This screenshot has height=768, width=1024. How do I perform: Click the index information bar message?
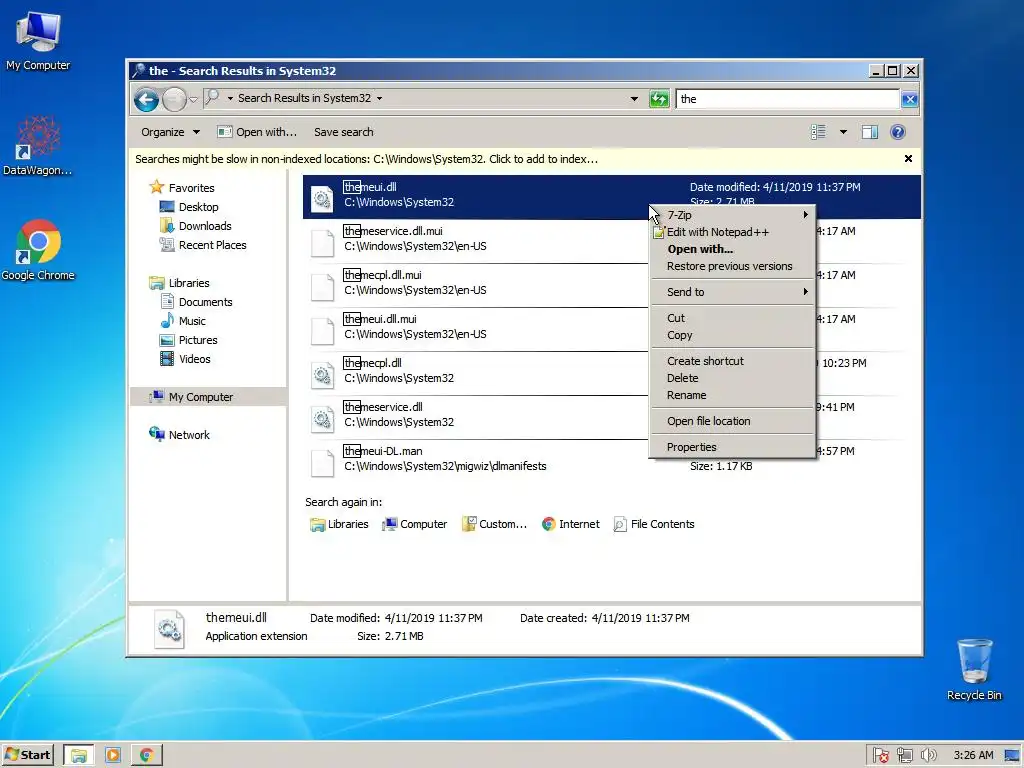click(366, 159)
